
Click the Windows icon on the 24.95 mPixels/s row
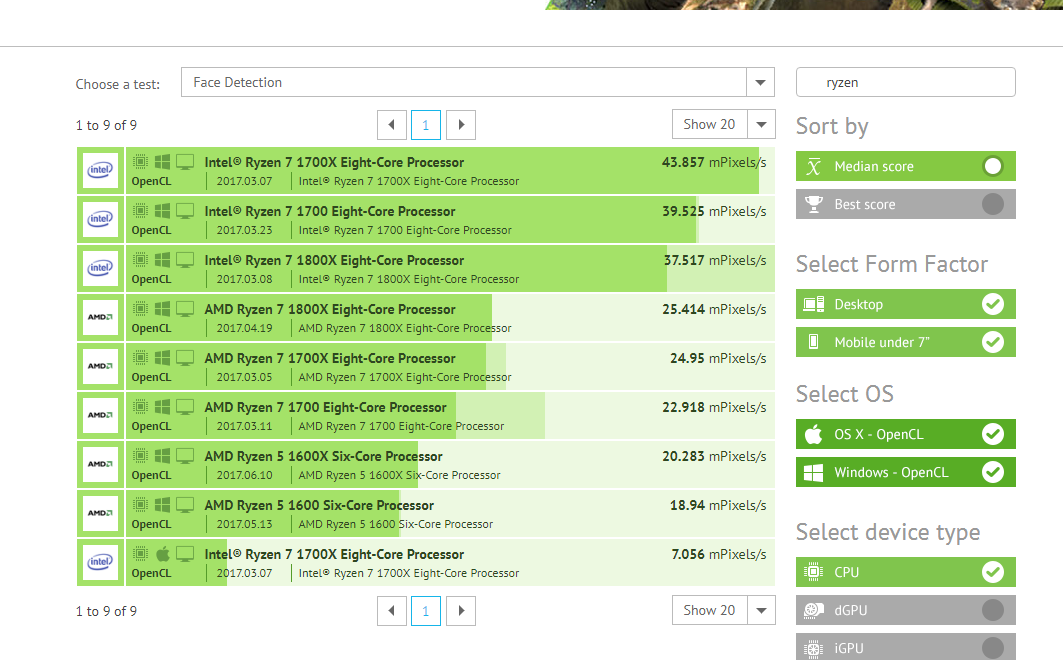(x=163, y=358)
